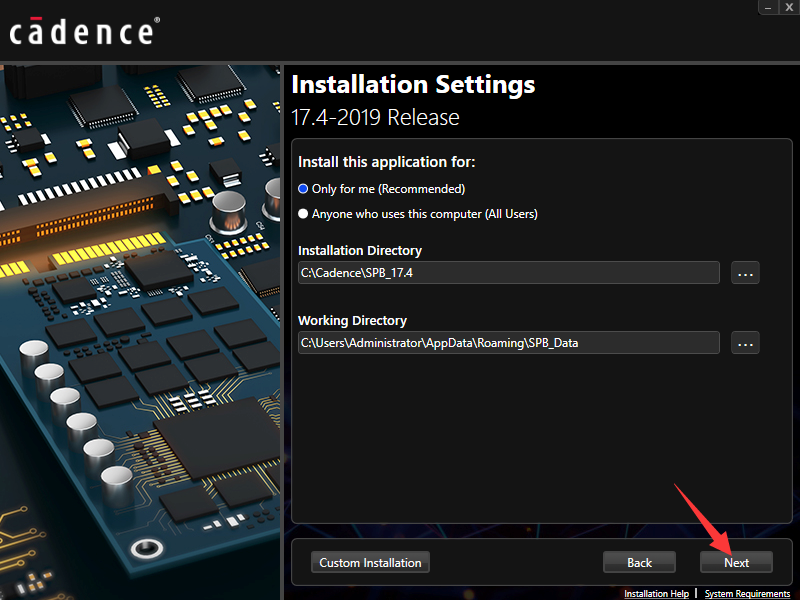Screen dimensions: 800x600
Task: Browse for the Working Directory folder
Action: (x=745, y=343)
